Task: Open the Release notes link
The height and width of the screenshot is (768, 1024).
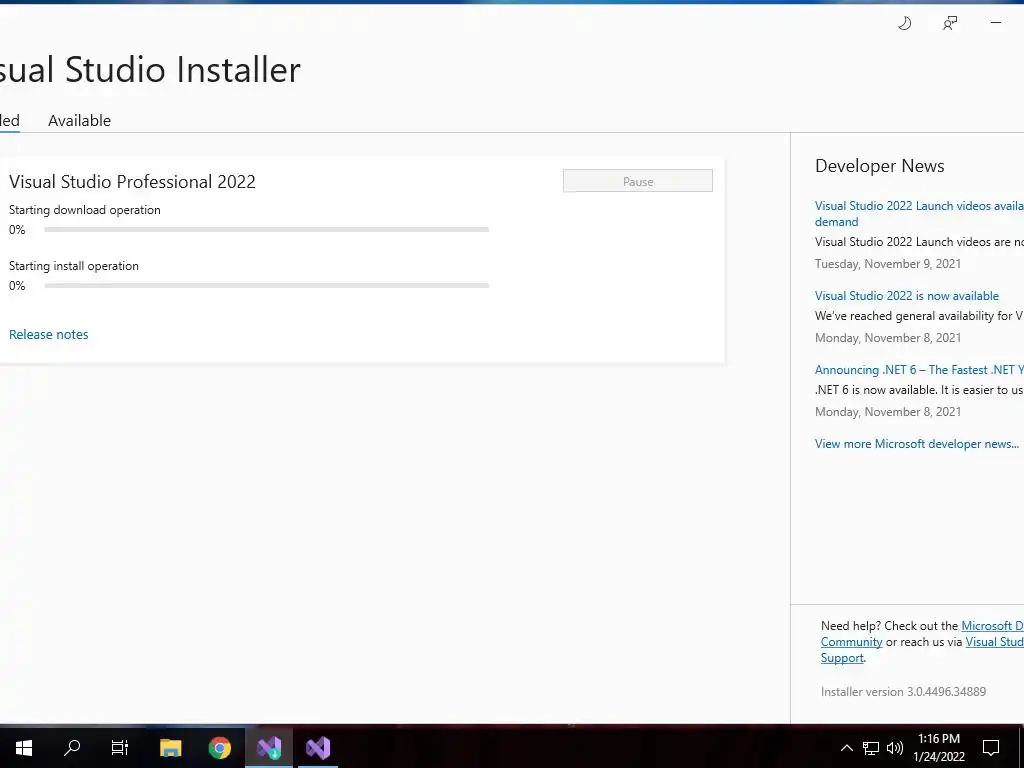Action: pos(48,334)
